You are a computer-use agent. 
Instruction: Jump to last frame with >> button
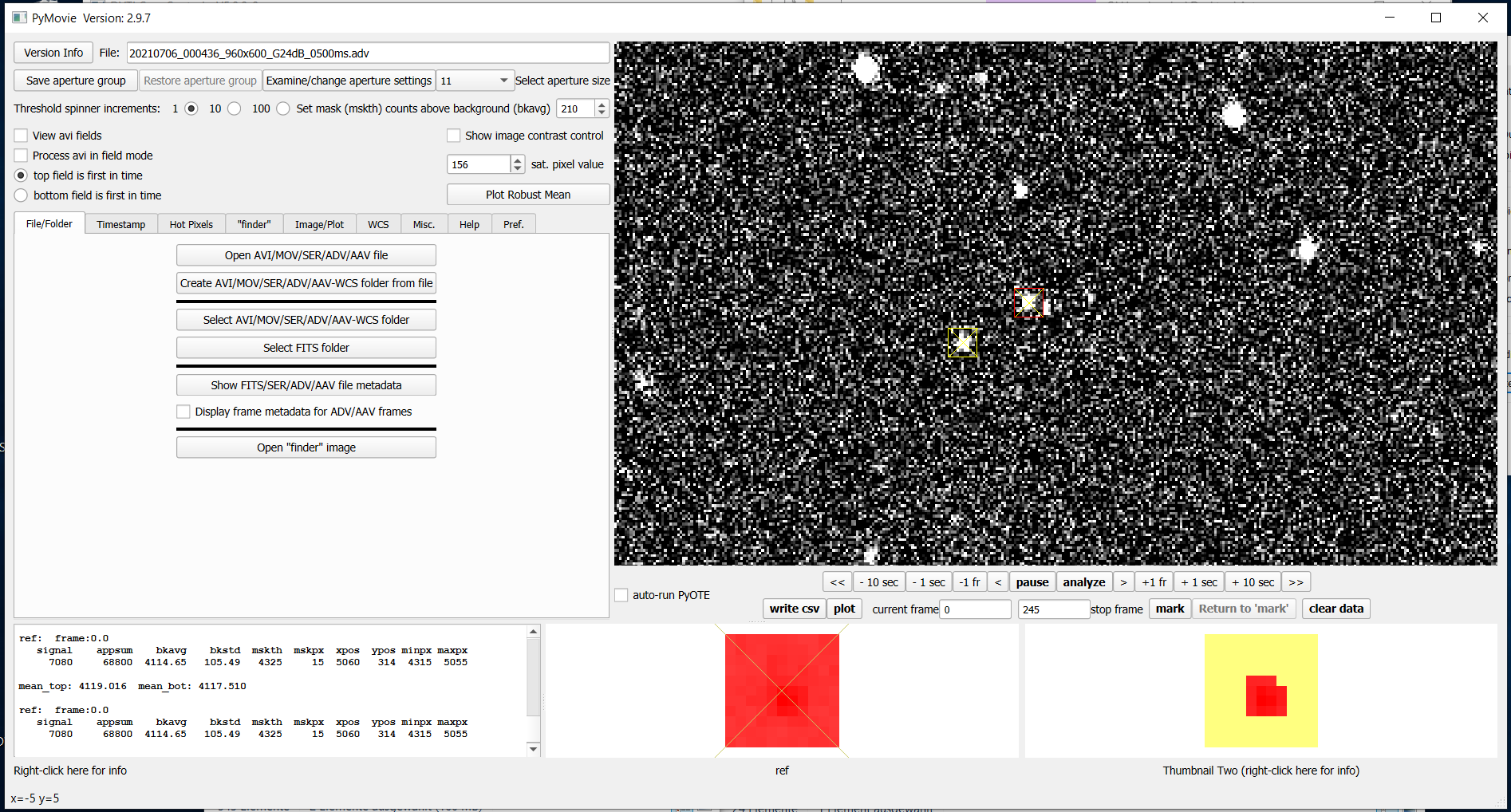click(x=1296, y=582)
